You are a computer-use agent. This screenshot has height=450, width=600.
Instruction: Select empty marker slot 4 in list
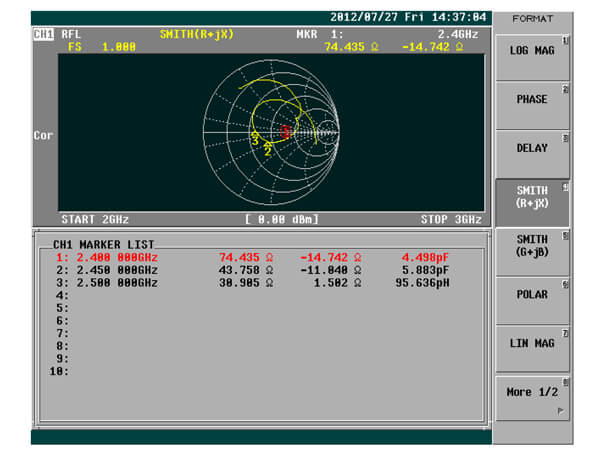pyautogui.click(x=62, y=295)
